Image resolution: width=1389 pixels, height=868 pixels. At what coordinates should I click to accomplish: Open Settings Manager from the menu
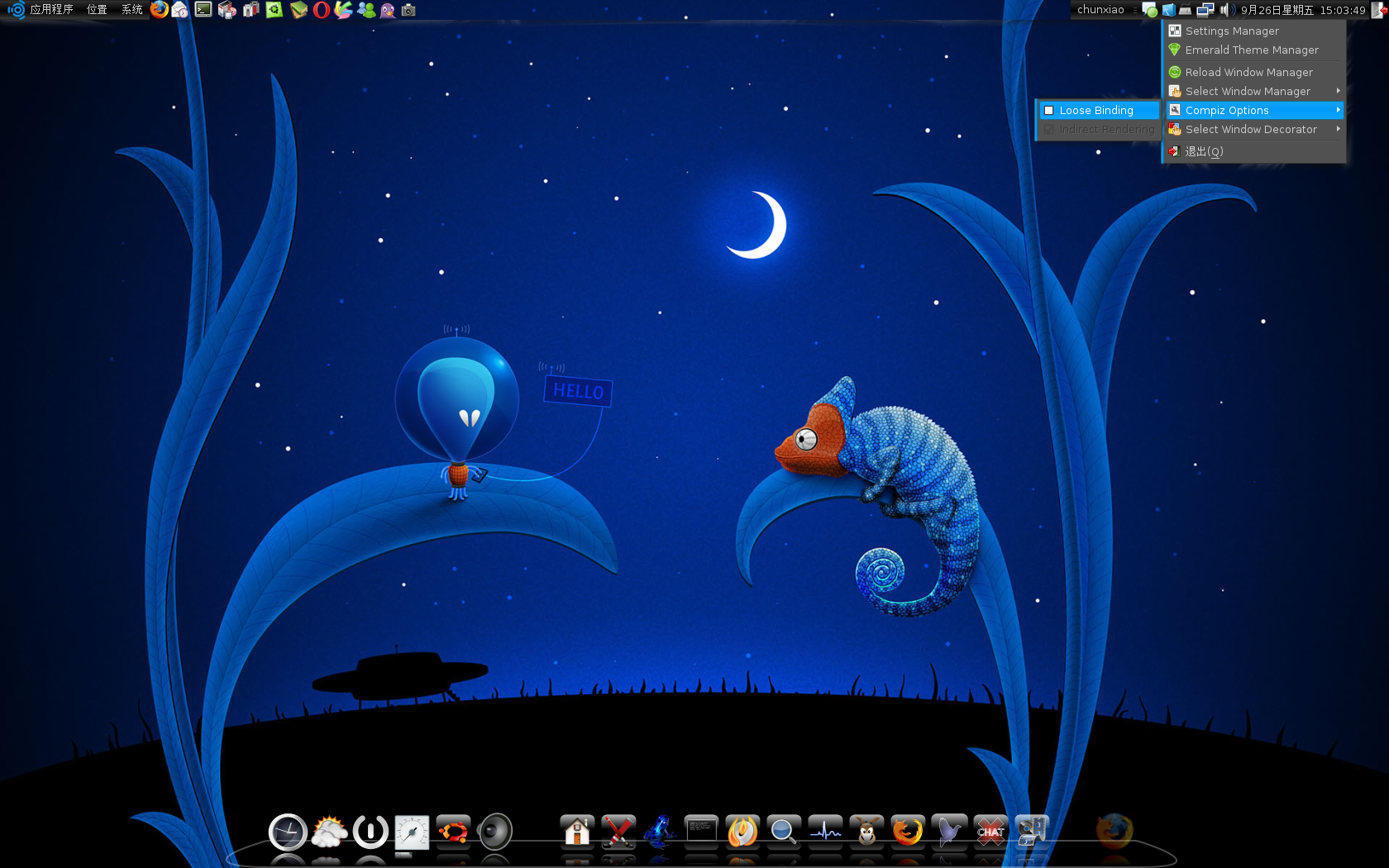pyautogui.click(x=1255, y=31)
